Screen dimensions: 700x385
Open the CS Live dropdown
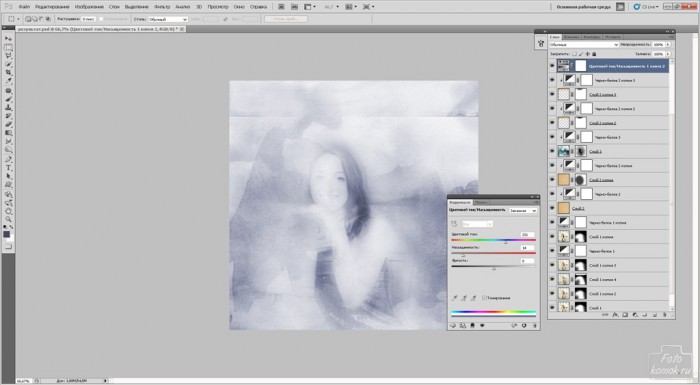[646, 7]
